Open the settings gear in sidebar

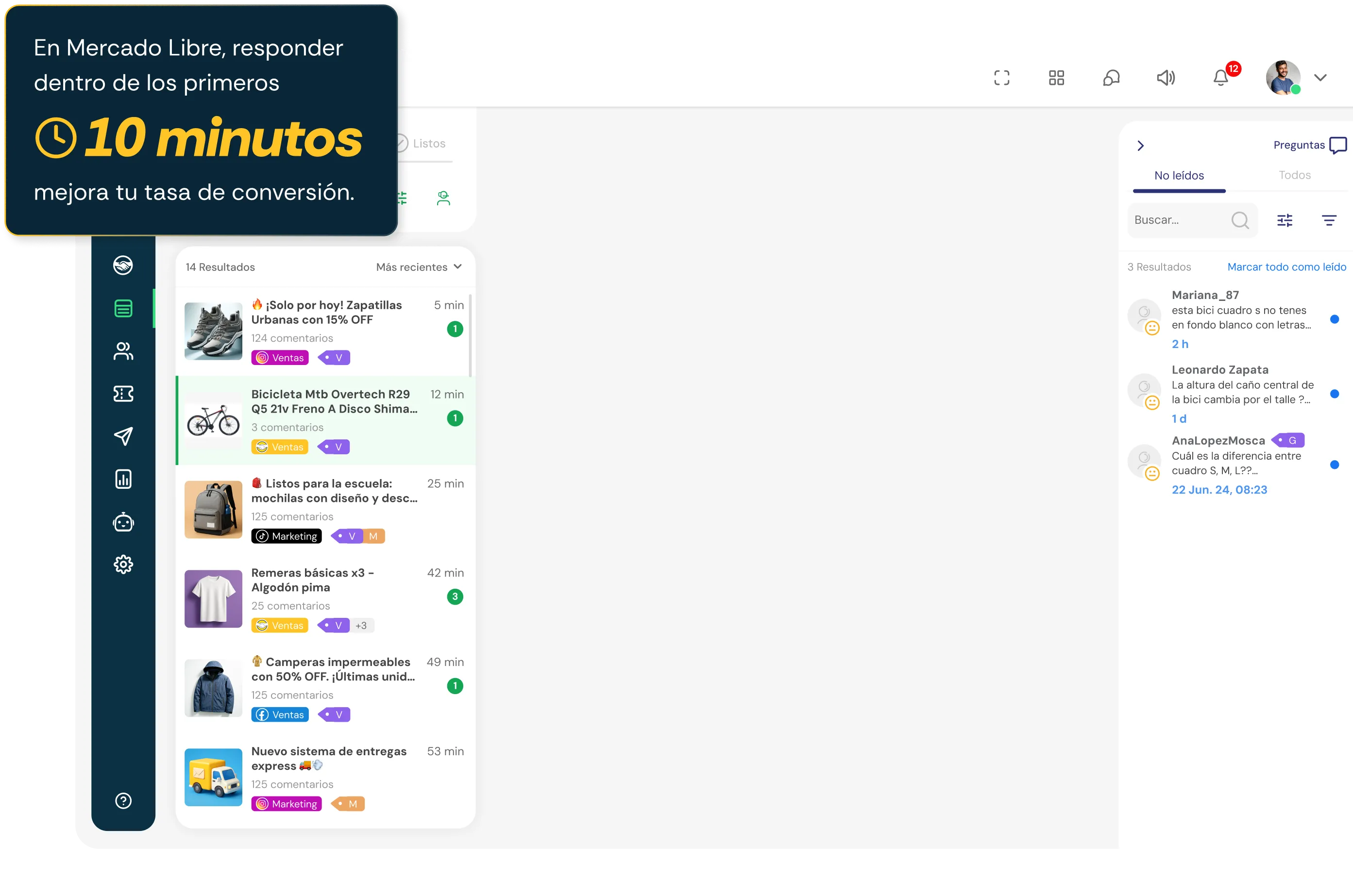point(123,564)
